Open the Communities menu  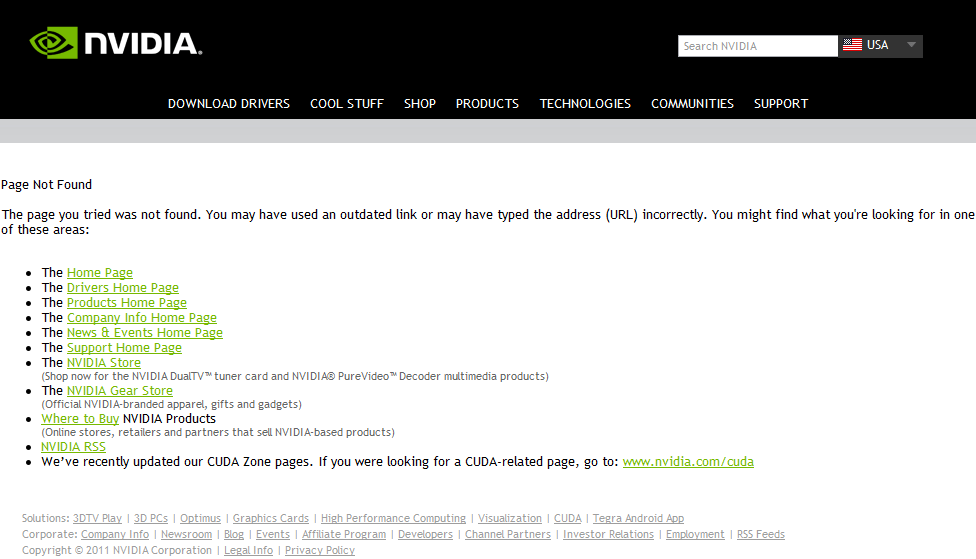click(x=692, y=104)
